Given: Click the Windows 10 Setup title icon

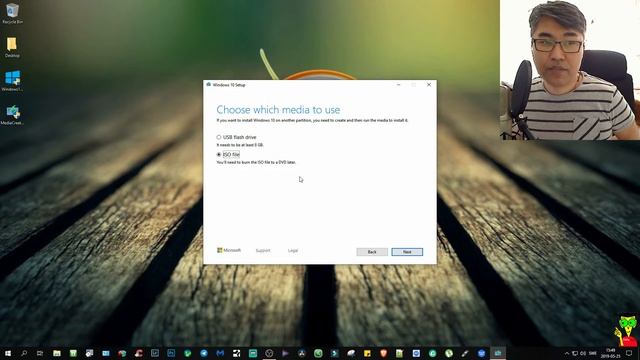Looking at the screenshot, I should (209, 85).
